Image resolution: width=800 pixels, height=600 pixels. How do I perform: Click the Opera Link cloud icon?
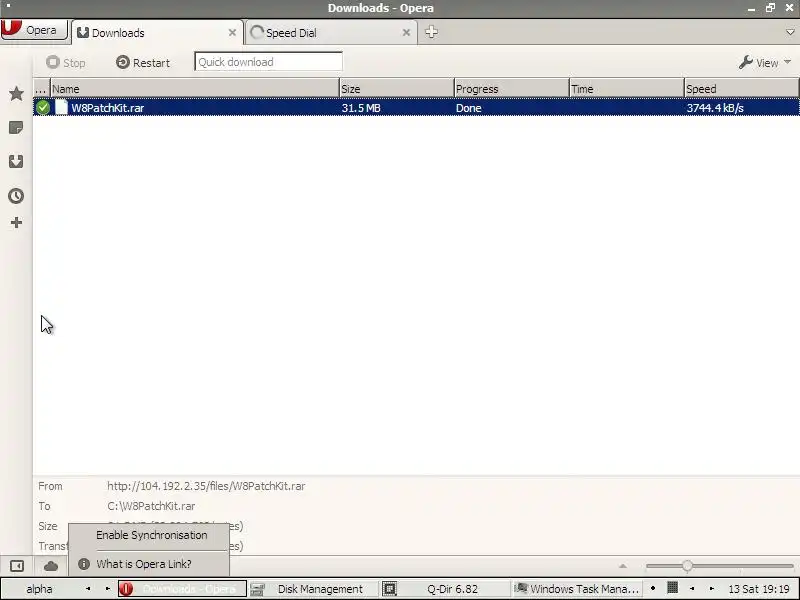pos(51,566)
